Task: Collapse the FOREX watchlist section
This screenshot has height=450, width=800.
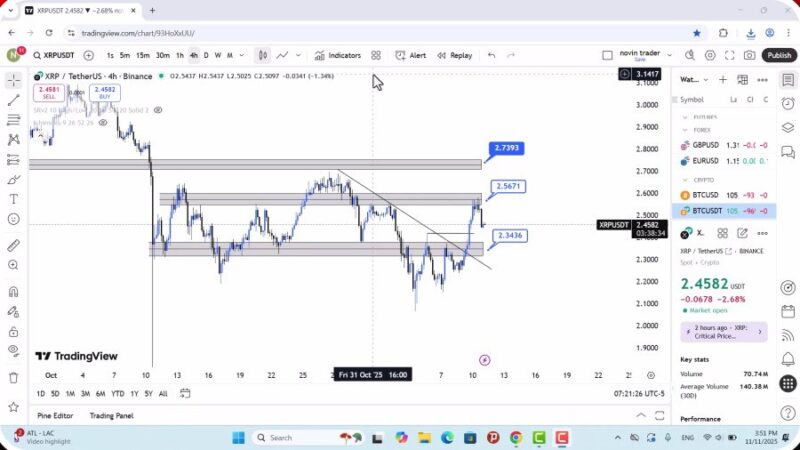Action: coord(685,129)
